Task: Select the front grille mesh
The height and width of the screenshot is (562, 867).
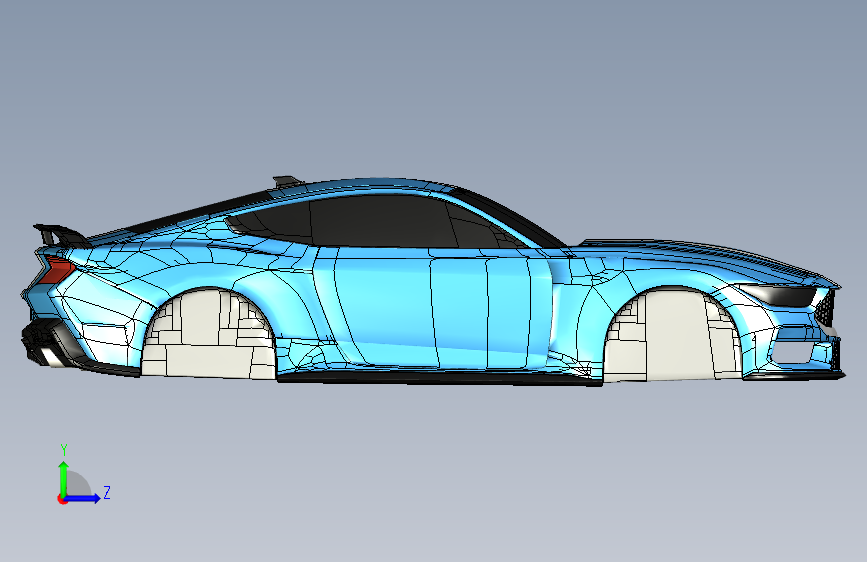Action: [826, 310]
